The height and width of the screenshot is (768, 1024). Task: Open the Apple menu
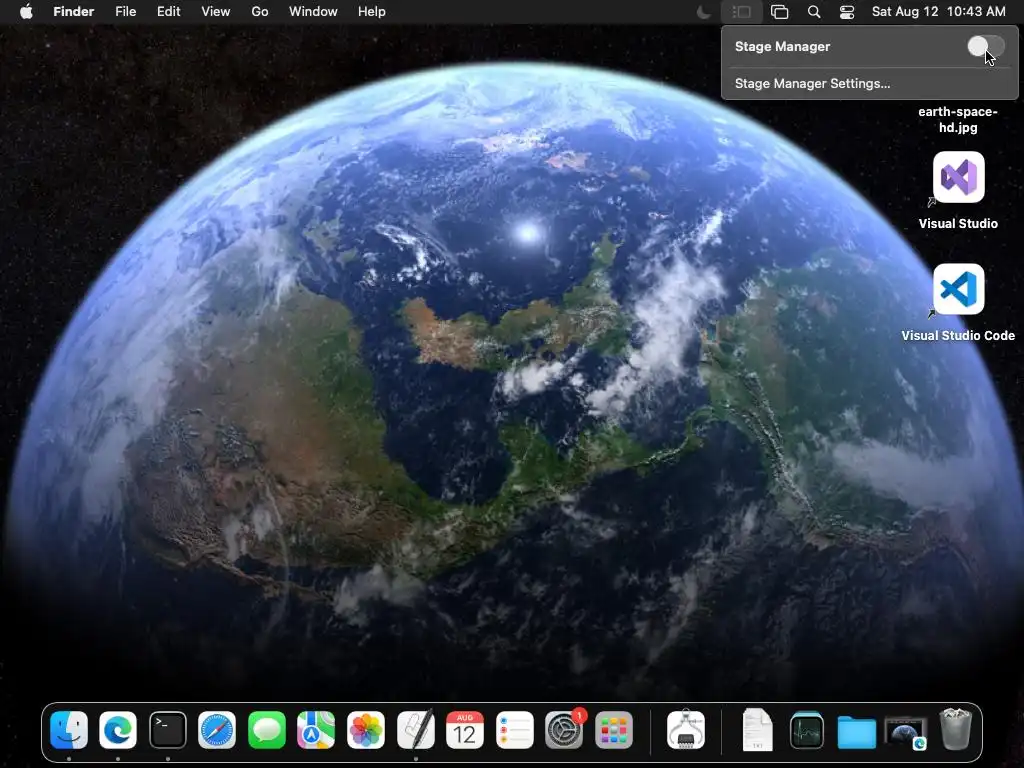point(26,12)
